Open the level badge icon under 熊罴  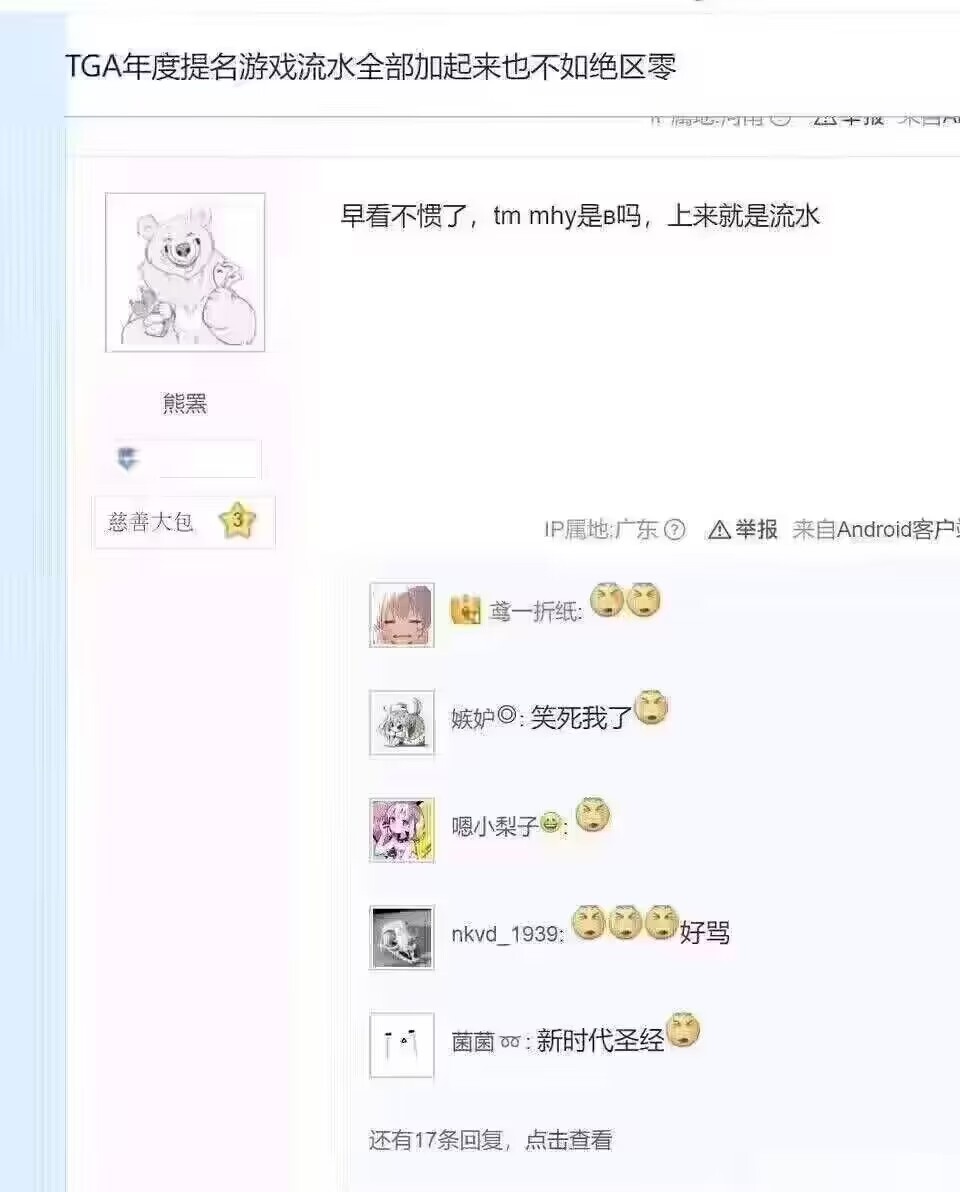coord(127,458)
